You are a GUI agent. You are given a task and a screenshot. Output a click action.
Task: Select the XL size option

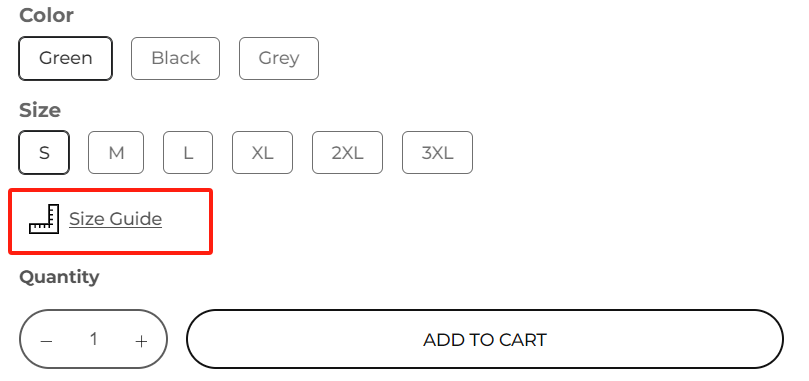tap(262, 153)
